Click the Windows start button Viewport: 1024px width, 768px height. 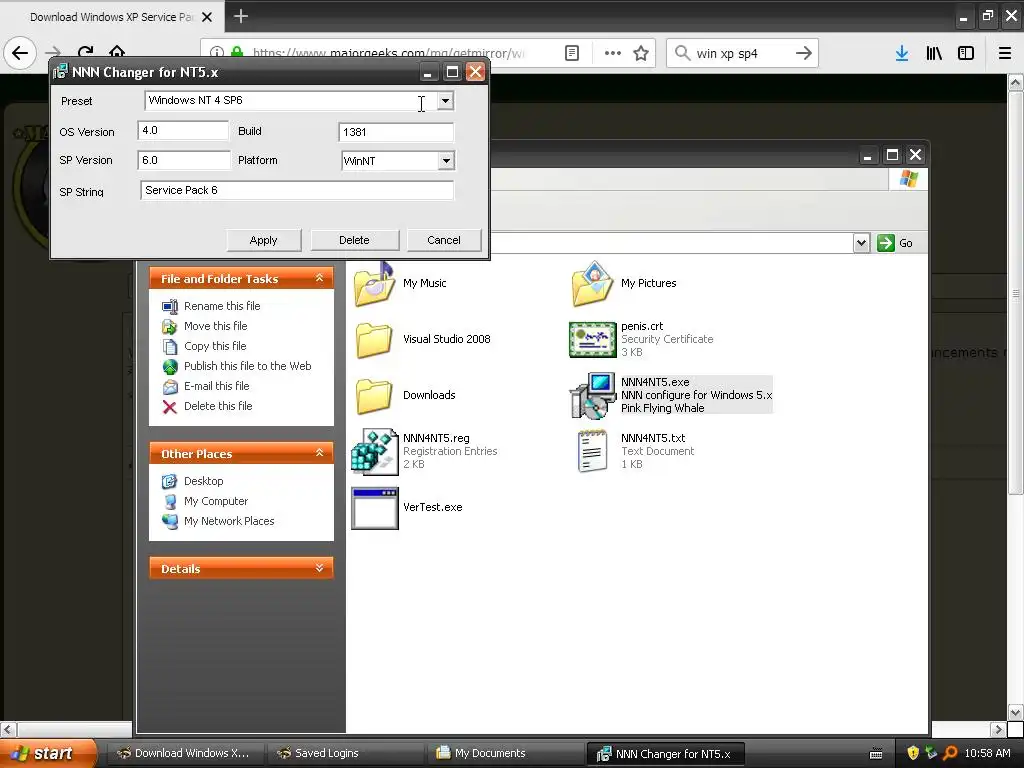coord(48,753)
